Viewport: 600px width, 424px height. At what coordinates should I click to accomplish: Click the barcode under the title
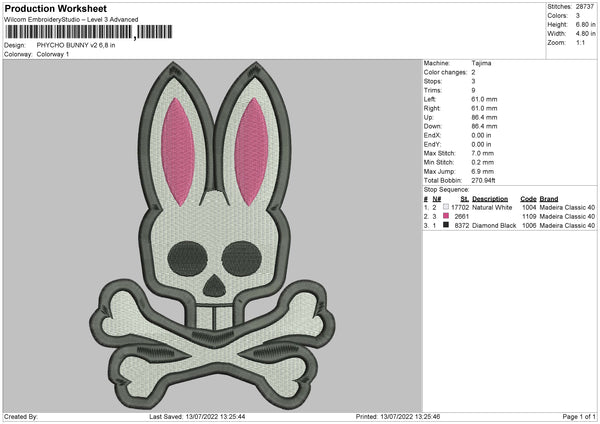coord(89,32)
